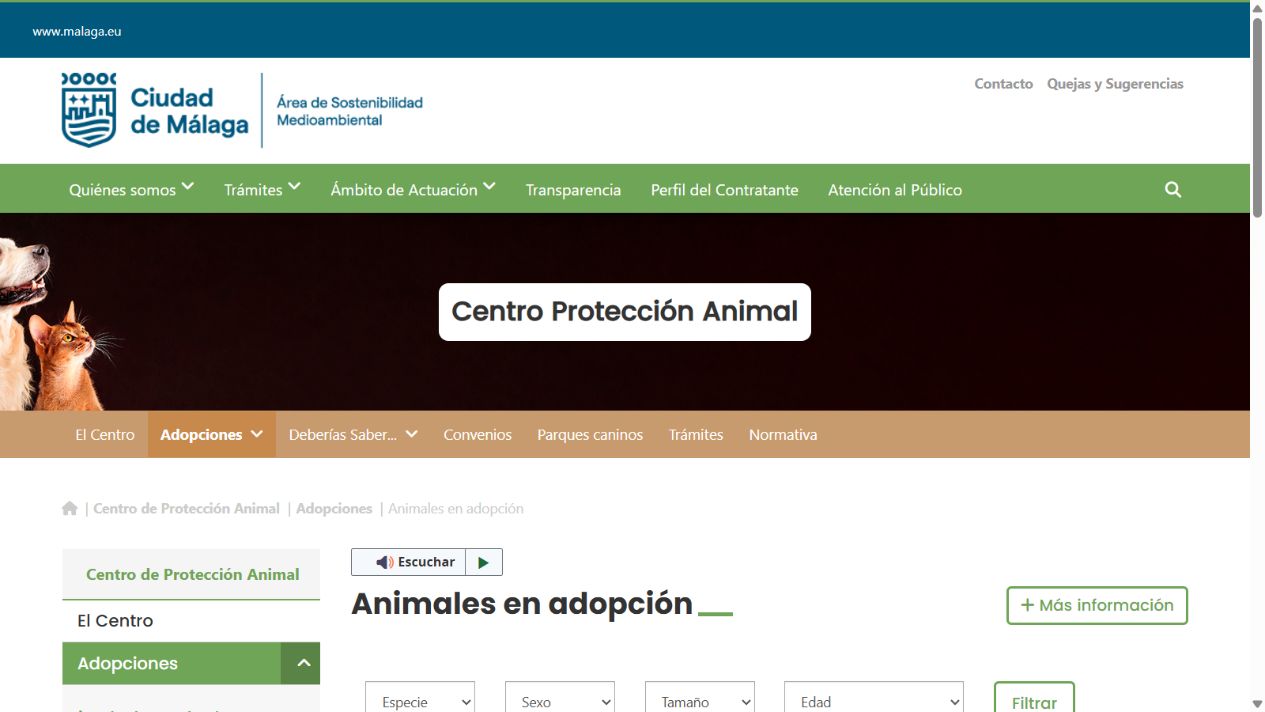
Task: Click the home icon in breadcrumb
Action: coord(70,508)
